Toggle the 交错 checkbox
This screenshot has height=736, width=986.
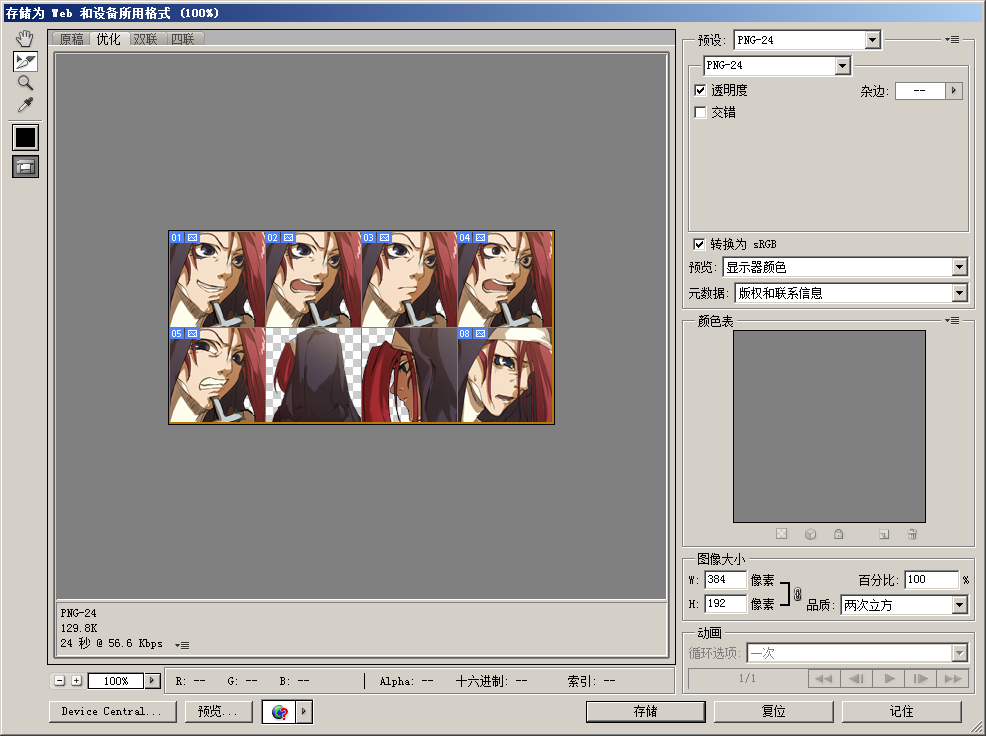[x=700, y=112]
